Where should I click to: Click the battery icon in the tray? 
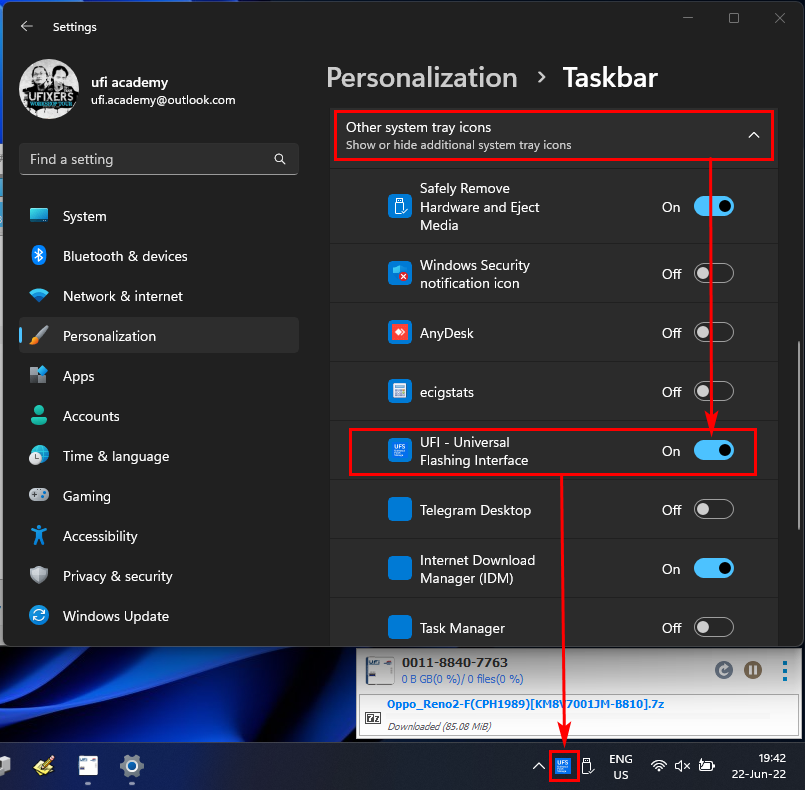coord(707,766)
